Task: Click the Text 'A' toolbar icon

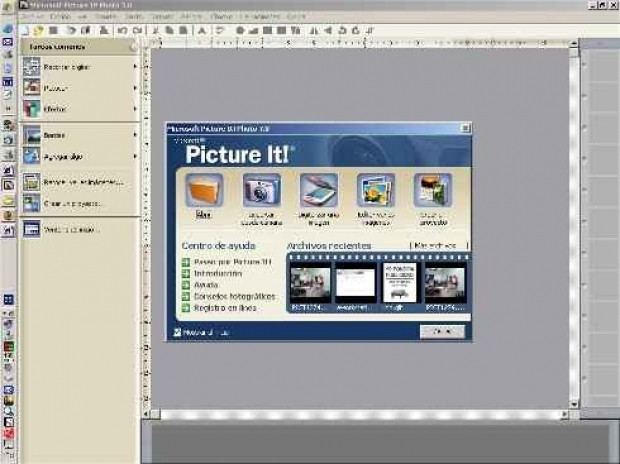Action: click(x=202, y=30)
